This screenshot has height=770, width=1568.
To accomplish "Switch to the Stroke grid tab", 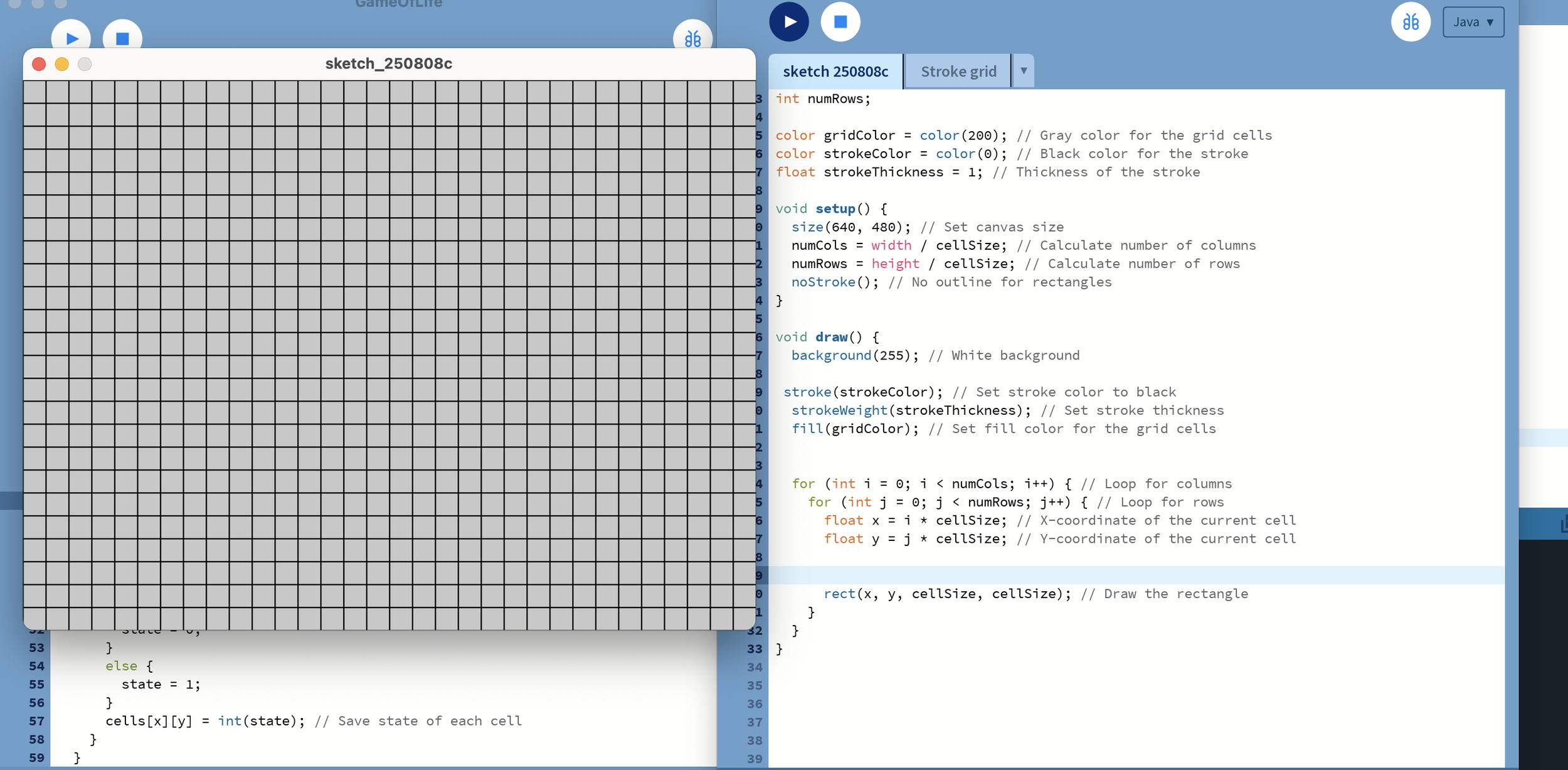I will click(x=958, y=71).
